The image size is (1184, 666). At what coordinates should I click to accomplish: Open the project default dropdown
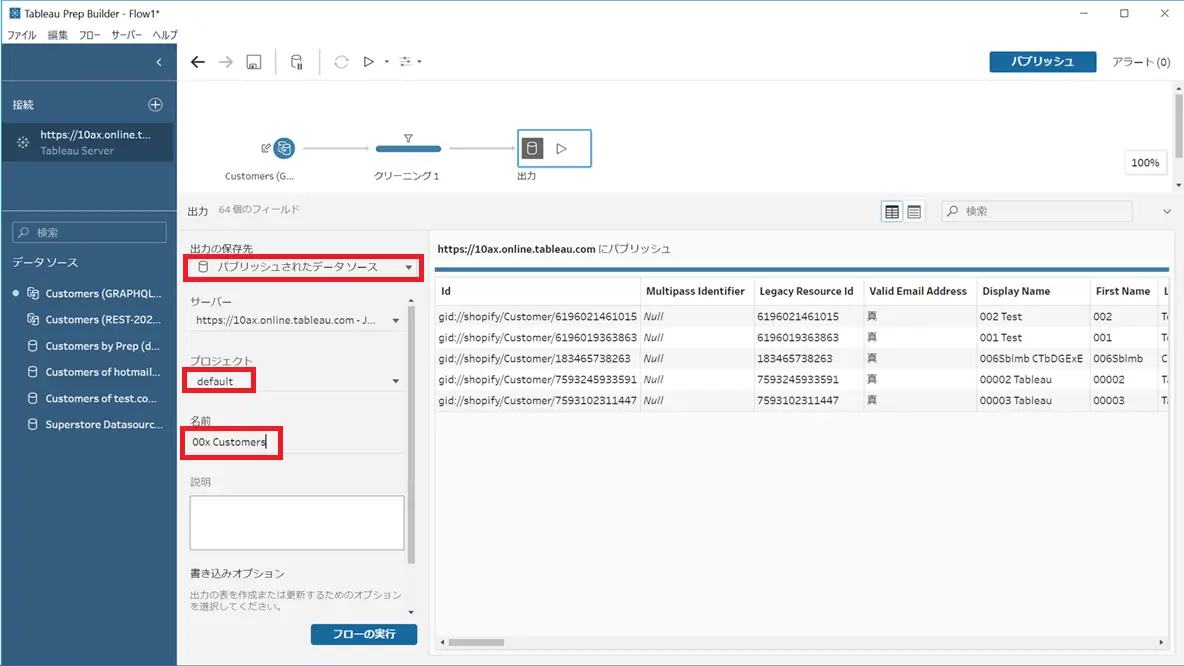[x=297, y=381]
